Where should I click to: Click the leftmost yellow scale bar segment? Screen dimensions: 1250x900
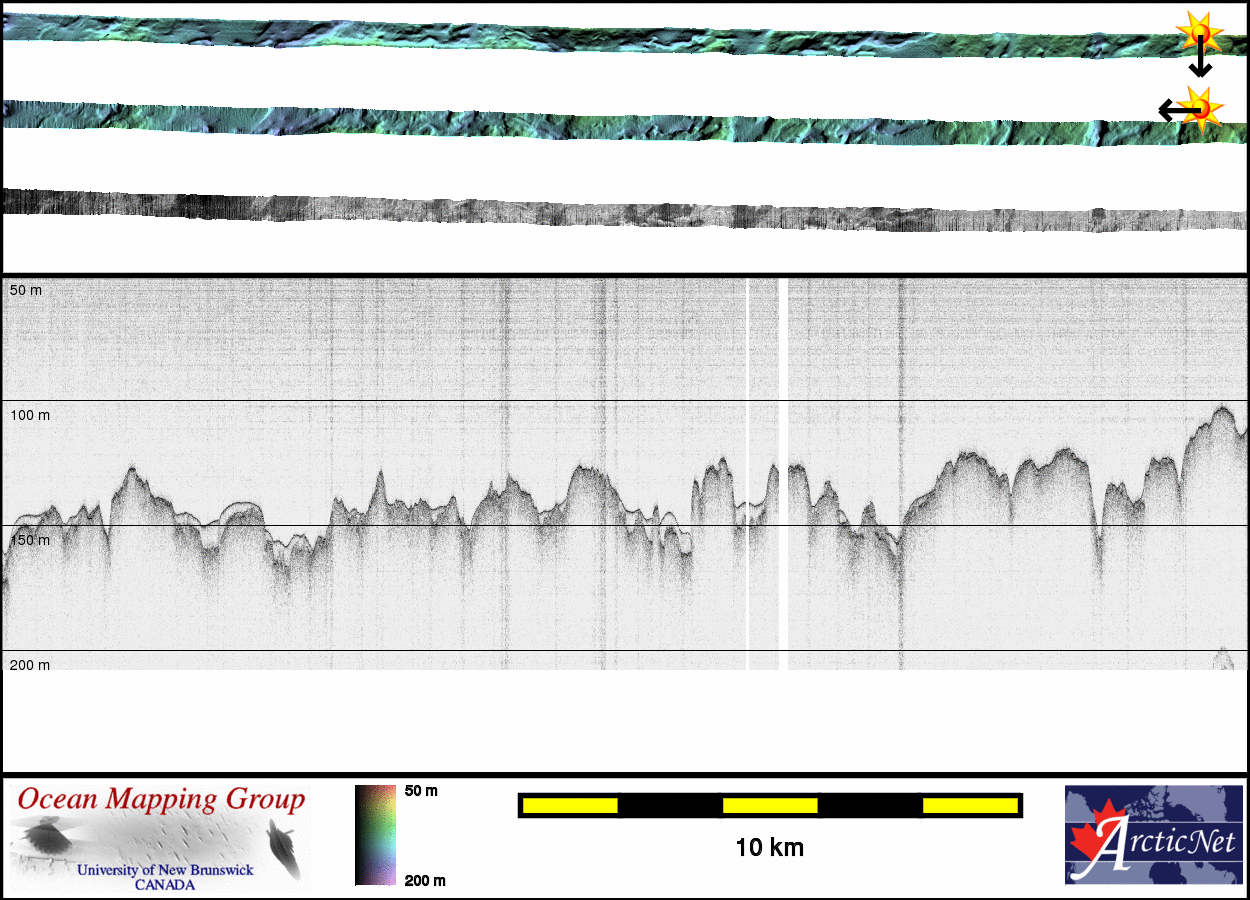click(x=569, y=805)
